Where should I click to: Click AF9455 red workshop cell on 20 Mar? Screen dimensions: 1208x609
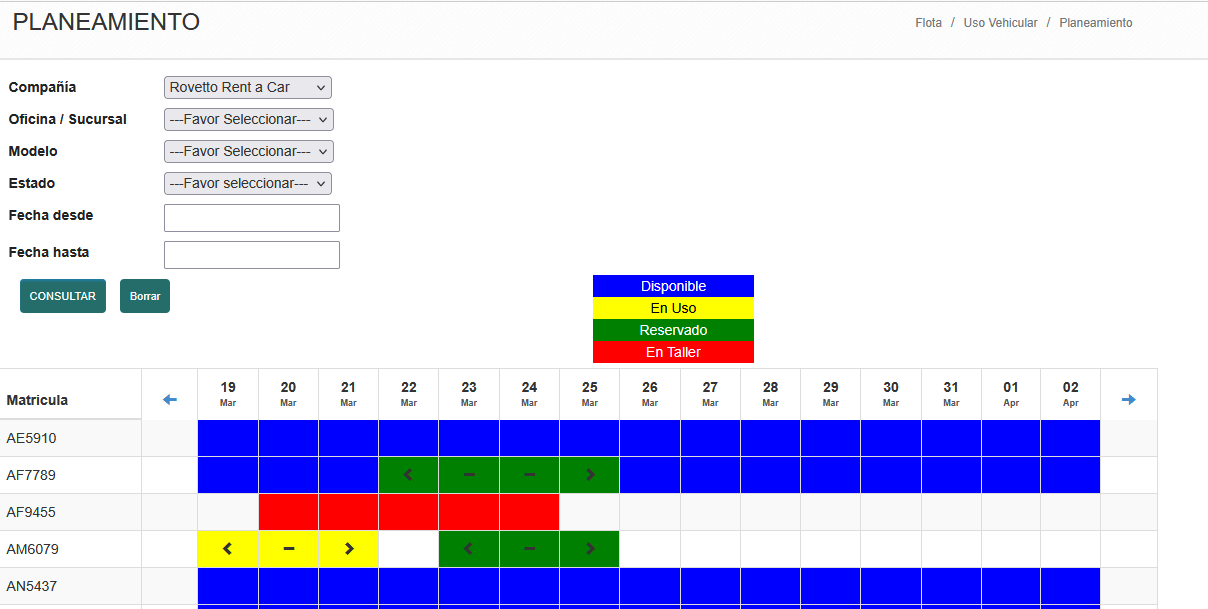(x=288, y=512)
